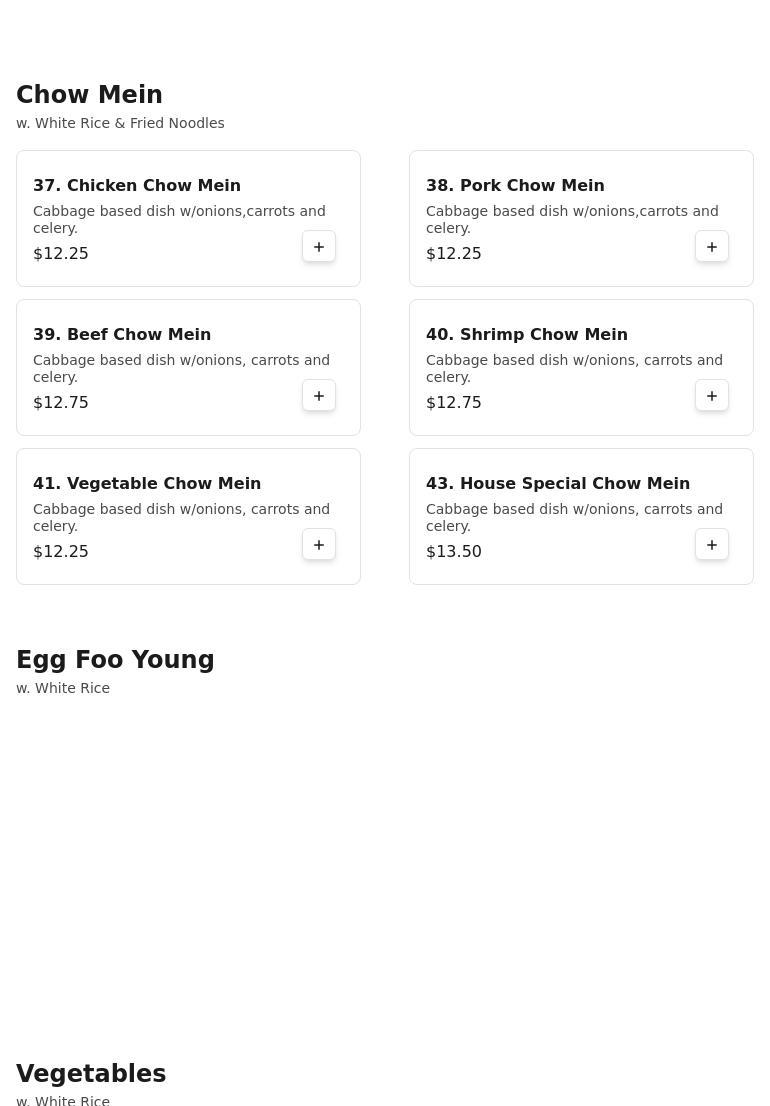The height and width of the screenshot is (1106, 770).
Task: Add Chicken Chow Mein with plus icon
Action: coord(319,247)
